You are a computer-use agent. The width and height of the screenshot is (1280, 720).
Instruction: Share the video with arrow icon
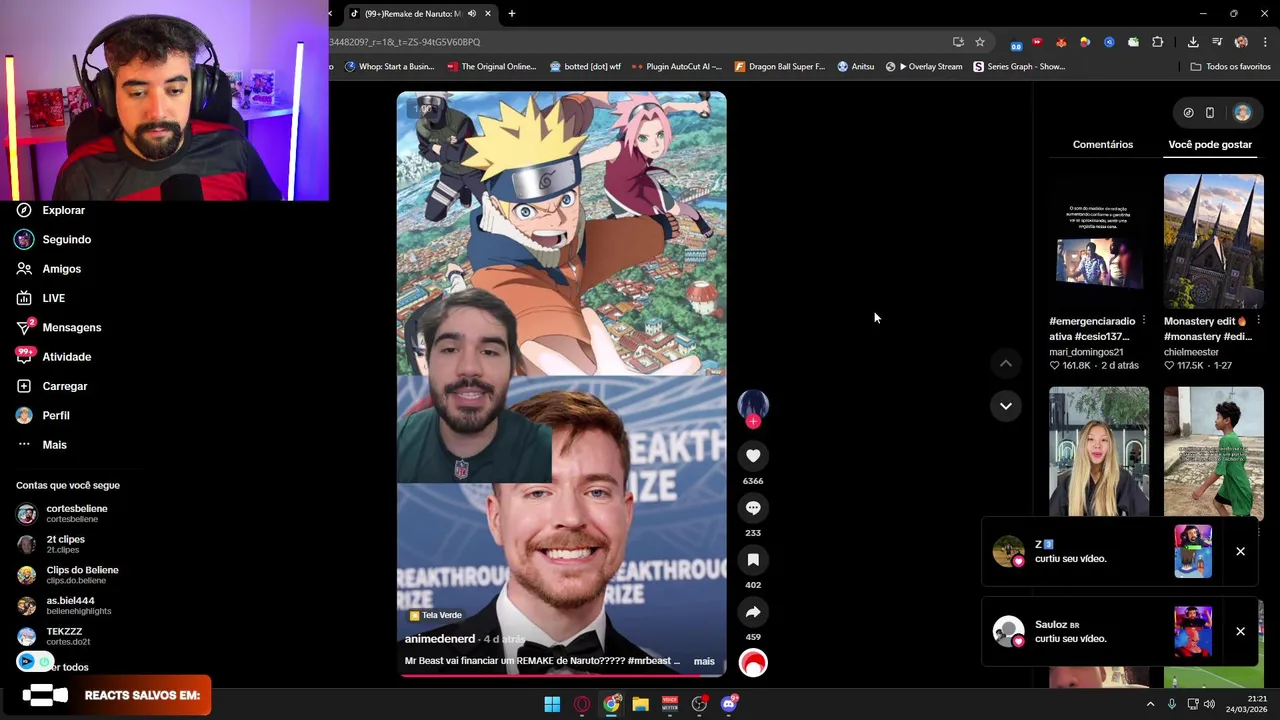point(753,612)
